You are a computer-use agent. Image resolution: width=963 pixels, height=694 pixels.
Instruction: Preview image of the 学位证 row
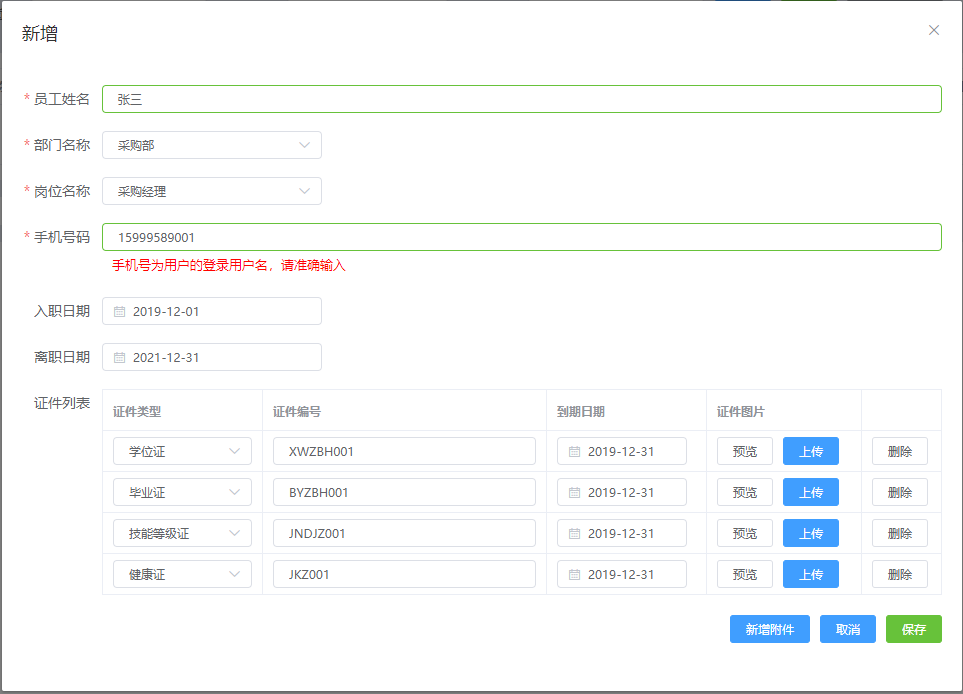pos(744,451)
